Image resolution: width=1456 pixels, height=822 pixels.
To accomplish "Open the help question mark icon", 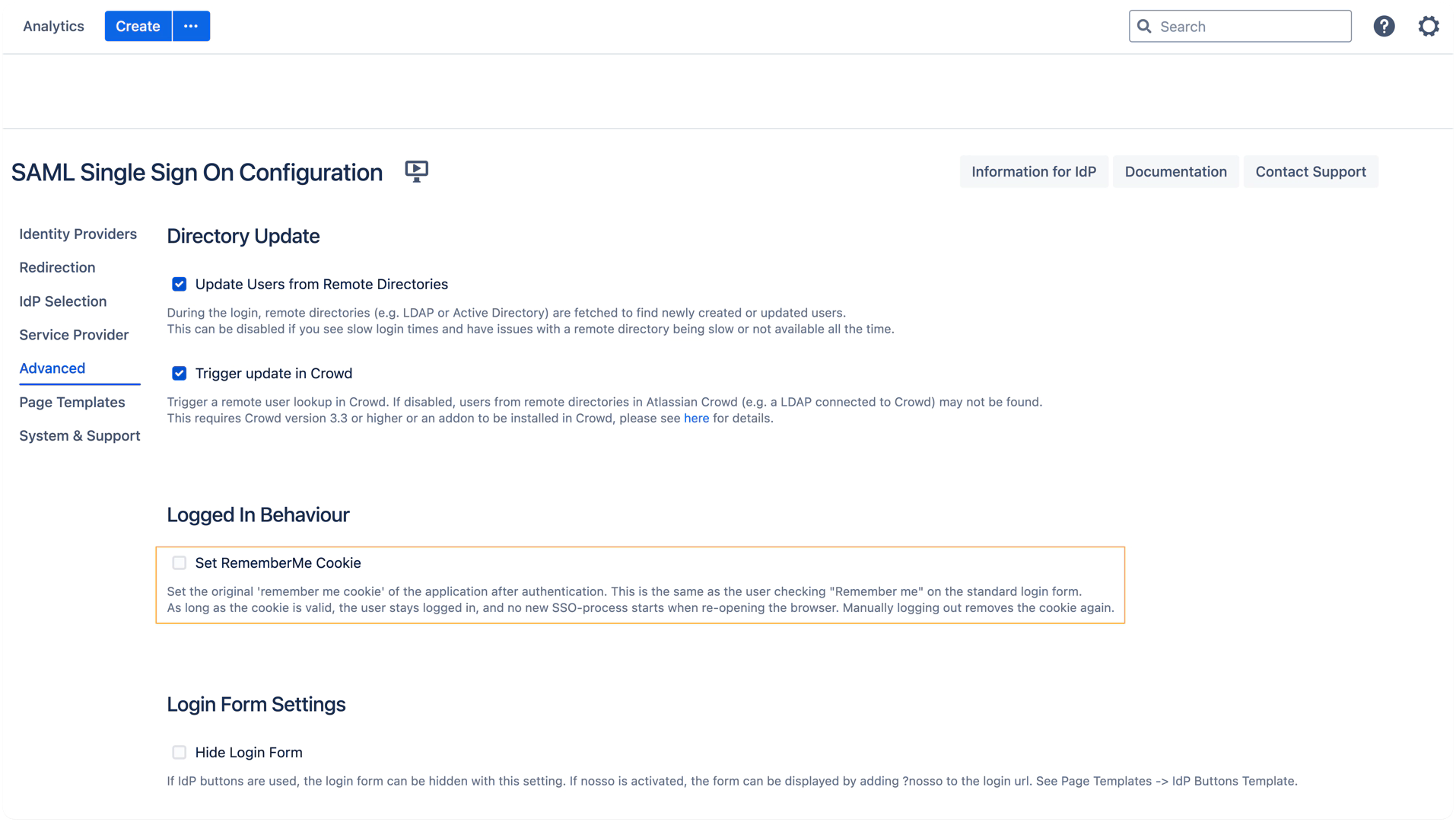I will point(1384,27).
